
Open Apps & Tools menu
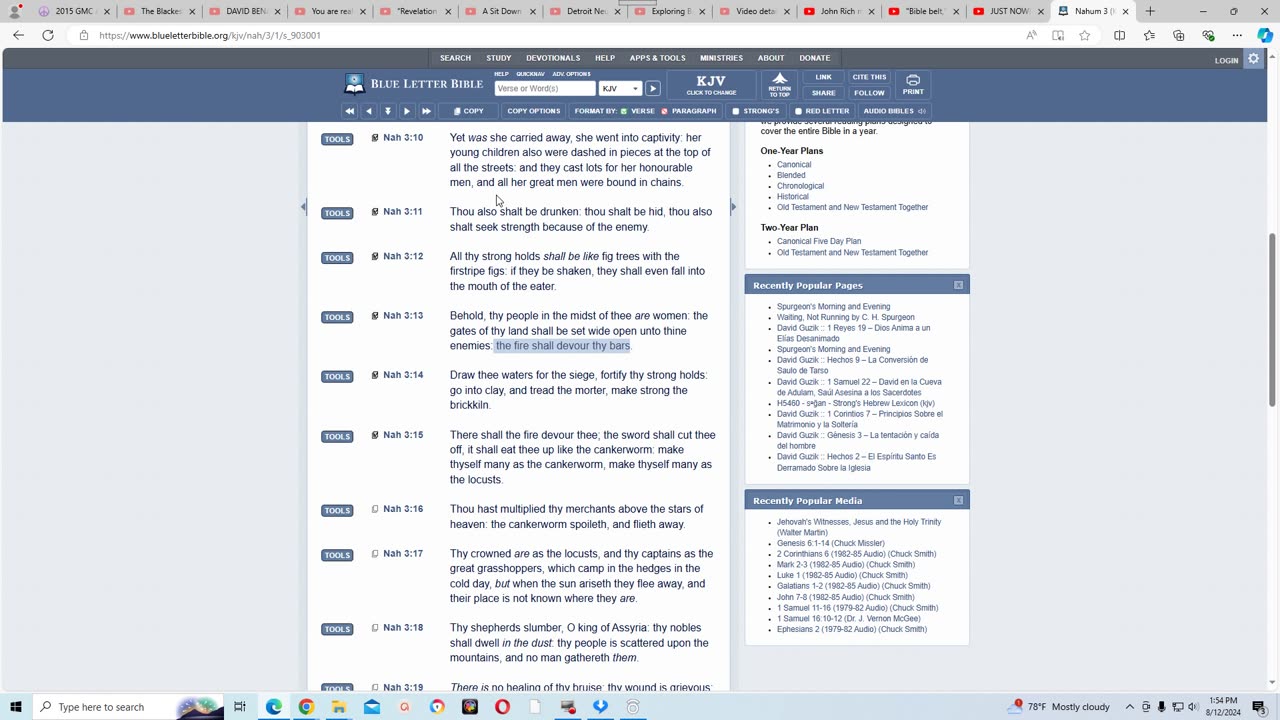coord(657,58)
